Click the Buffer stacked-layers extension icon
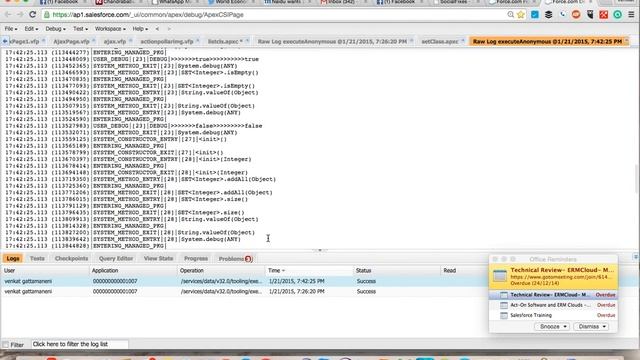This screenshot has height=360, width=640. (549, 15)
